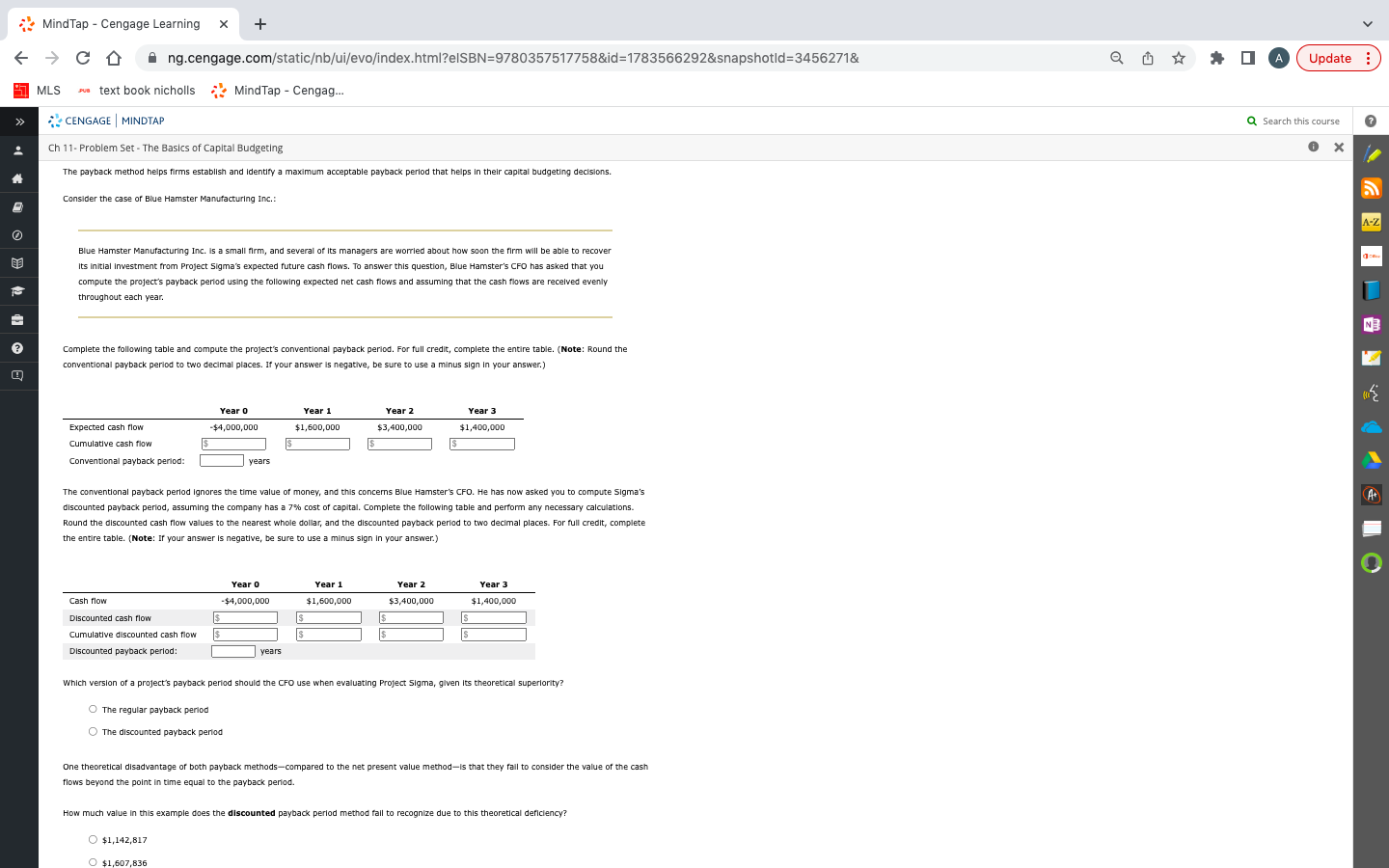Open the ReadSpeaker text-to-speech app

(x=1372, y=393)
